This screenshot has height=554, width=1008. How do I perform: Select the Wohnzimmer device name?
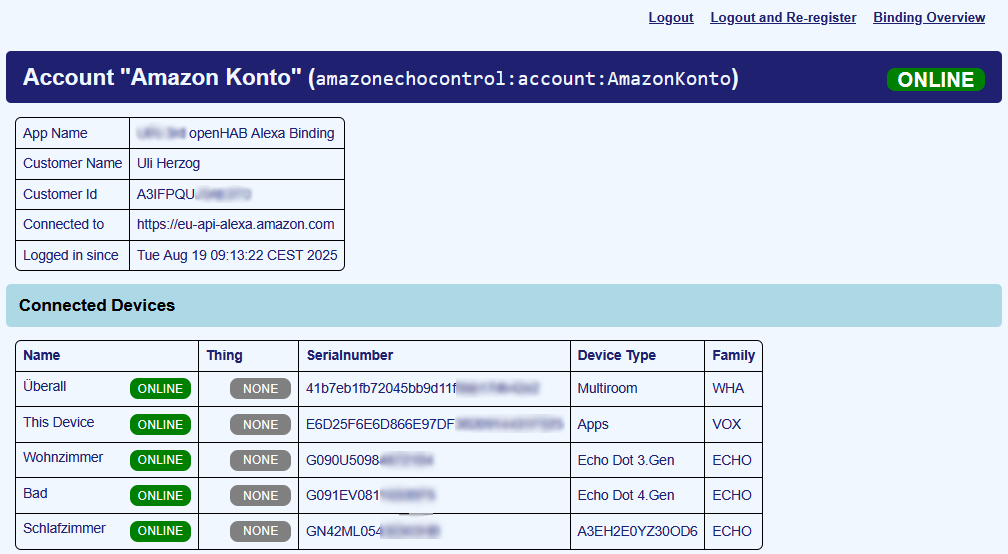(63, 458)
